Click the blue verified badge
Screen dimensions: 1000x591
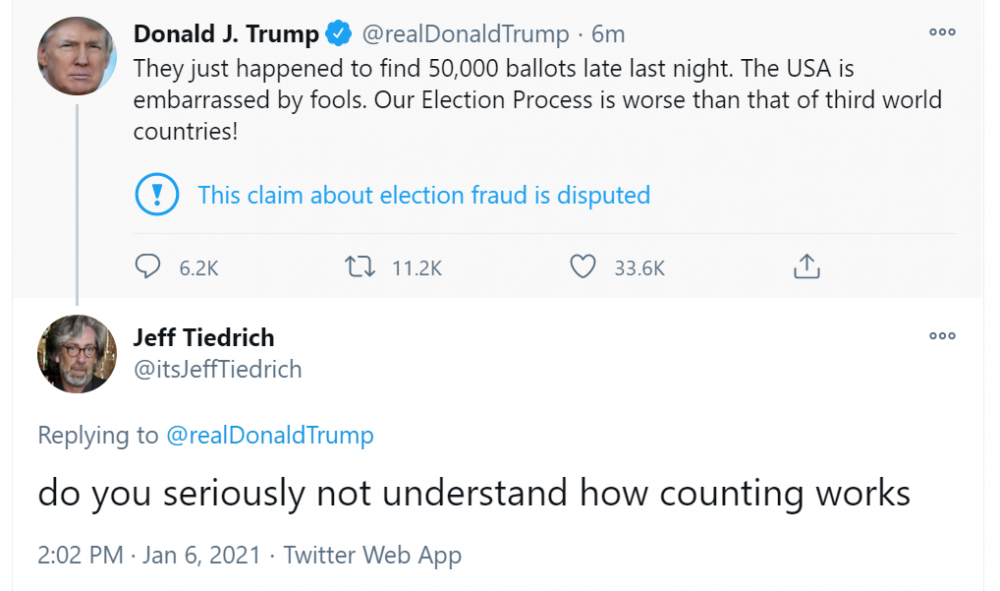[340, 34]
